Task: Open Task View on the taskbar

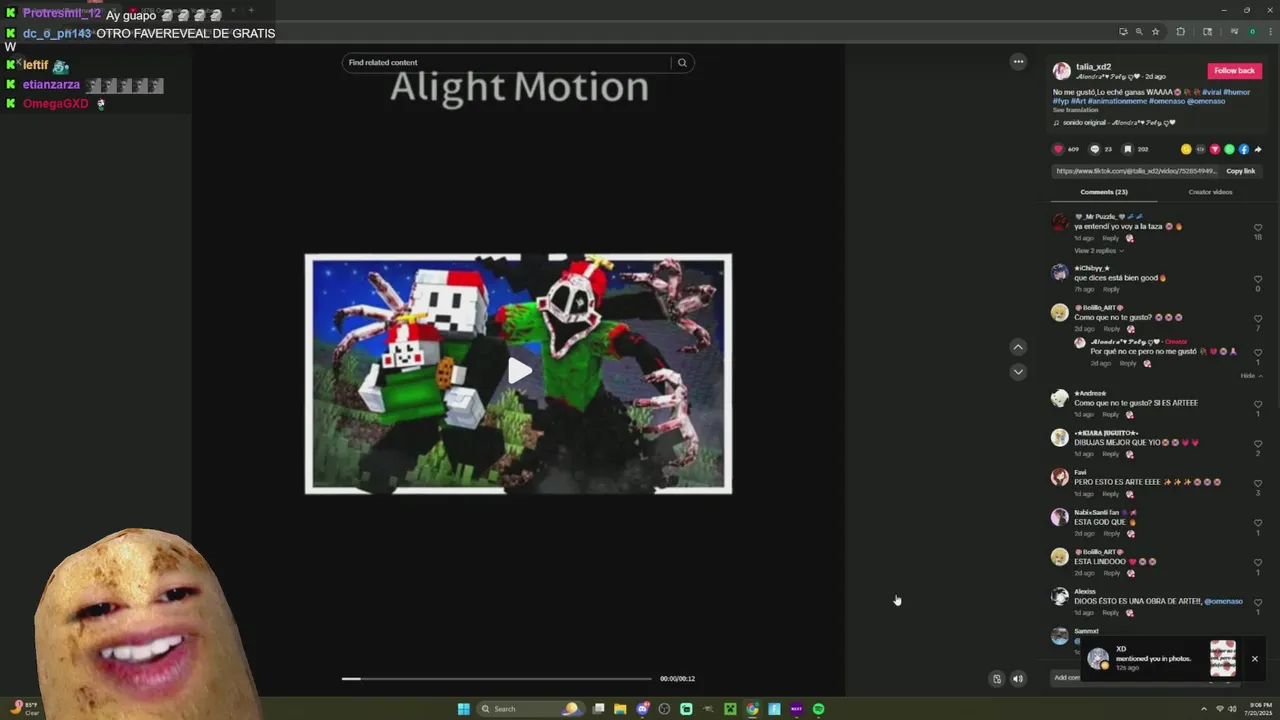Action: [598, 709]
